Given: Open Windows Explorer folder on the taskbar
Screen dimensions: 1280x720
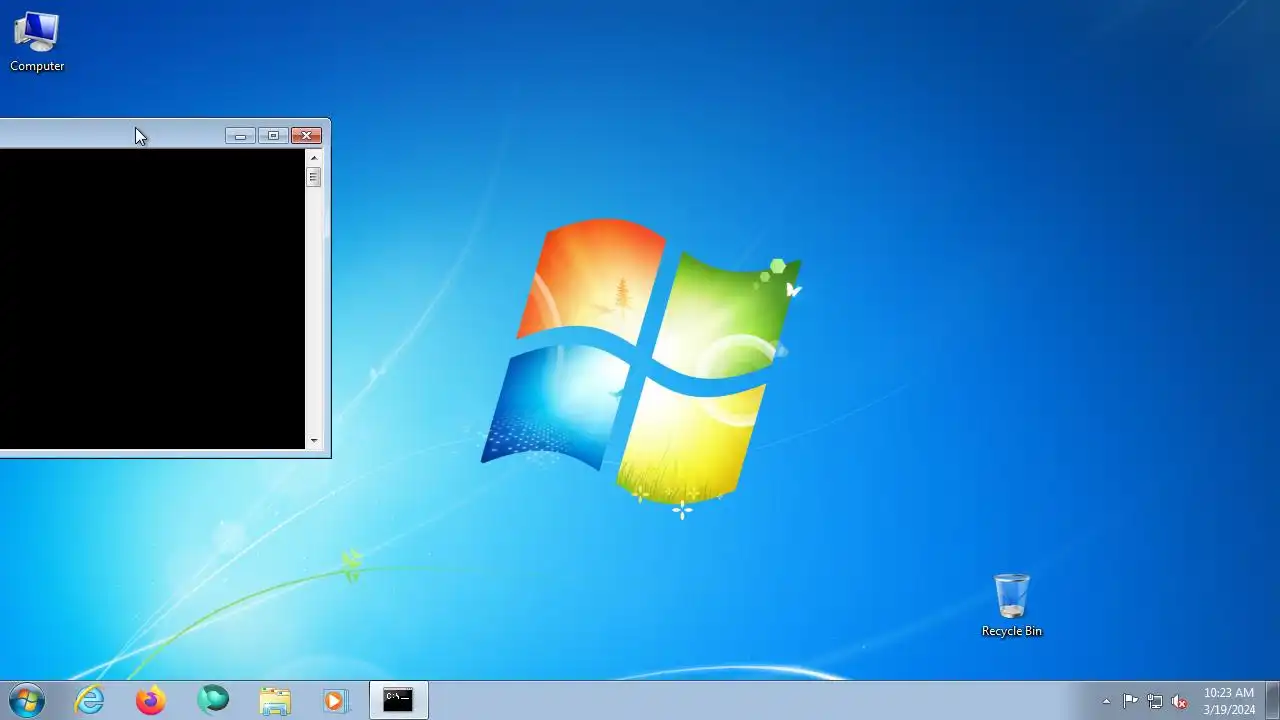Looking at the screenshot, I should tap(275, 701).
